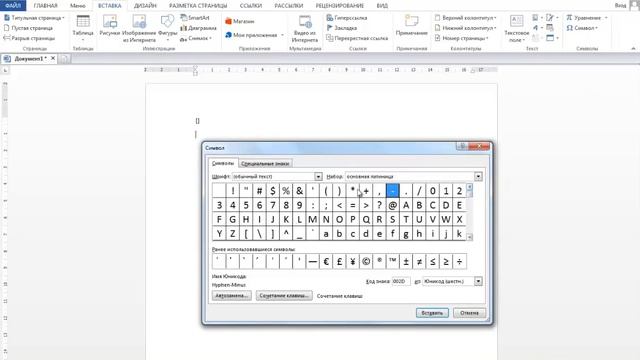The image size is (640, 360).
Task: Click the Код знака input field
Action: point(400,281)
